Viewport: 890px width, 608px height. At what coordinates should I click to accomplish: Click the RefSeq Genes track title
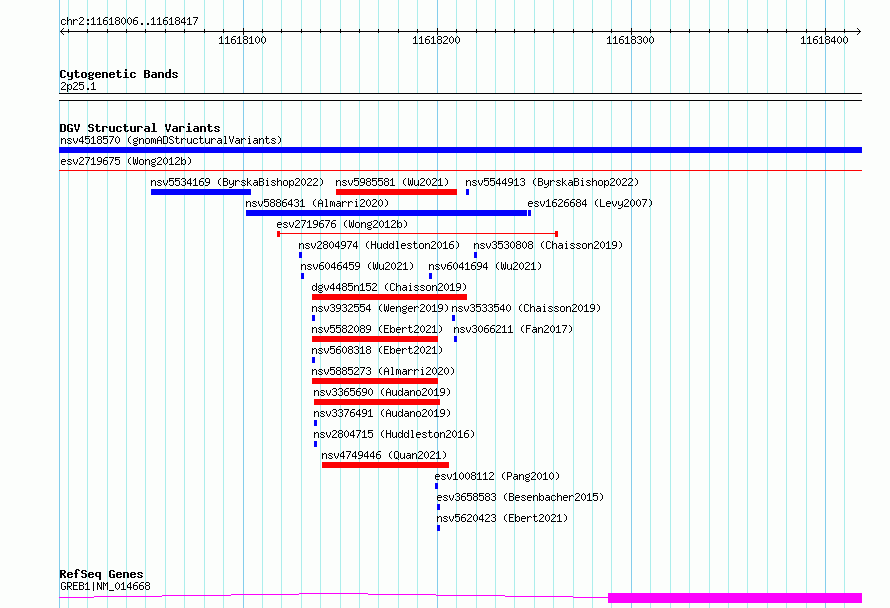tap(101, 574)
